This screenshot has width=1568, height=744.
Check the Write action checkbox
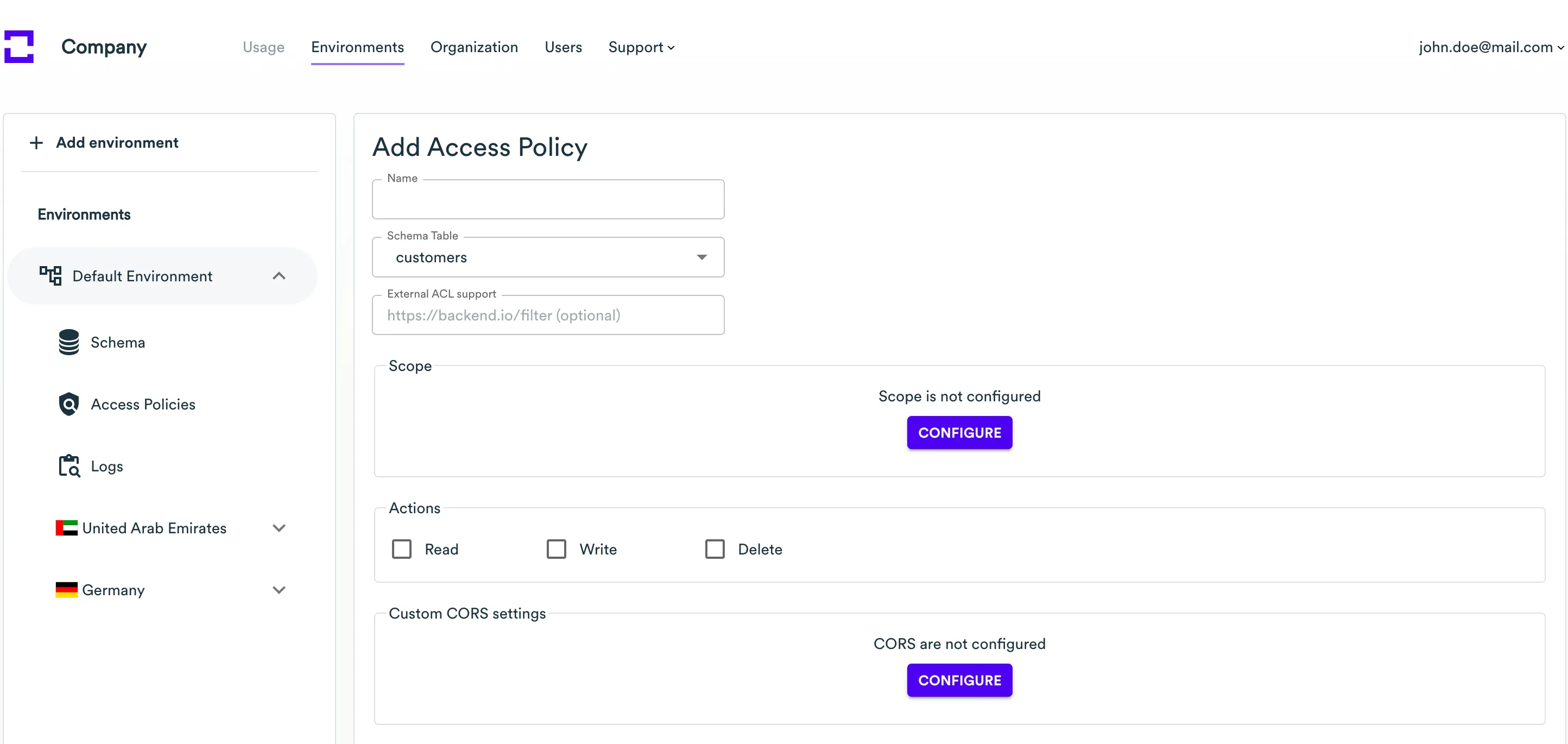[x=557, y=549]
